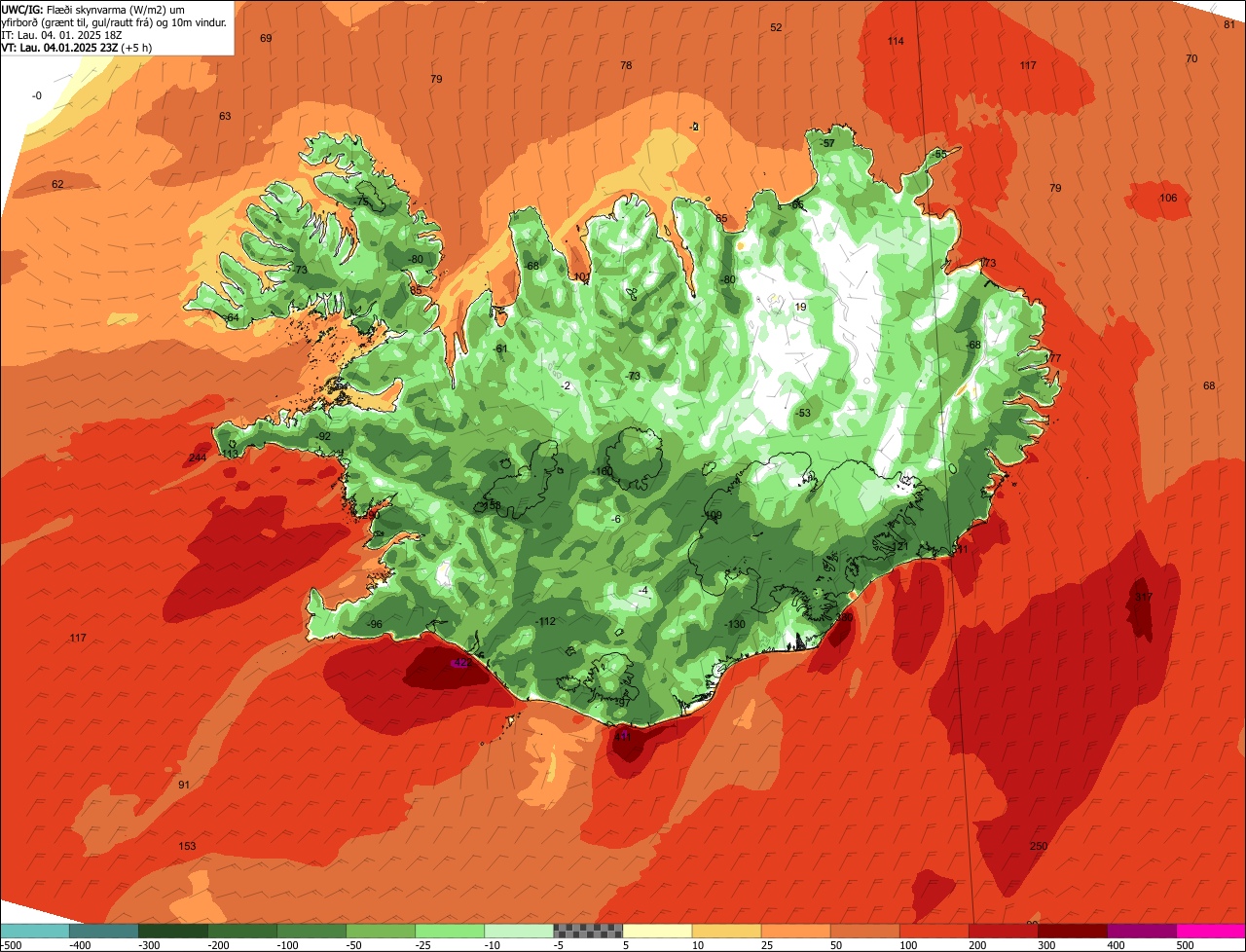The width and height of the screenshot is (1246, 952).
Task: Click the value "177" off the east coast
Action: [x=1053, y=358]
